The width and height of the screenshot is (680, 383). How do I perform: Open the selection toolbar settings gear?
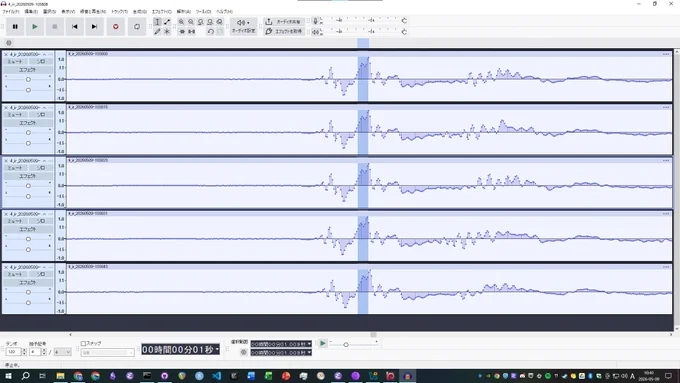(x=244, y=352)
